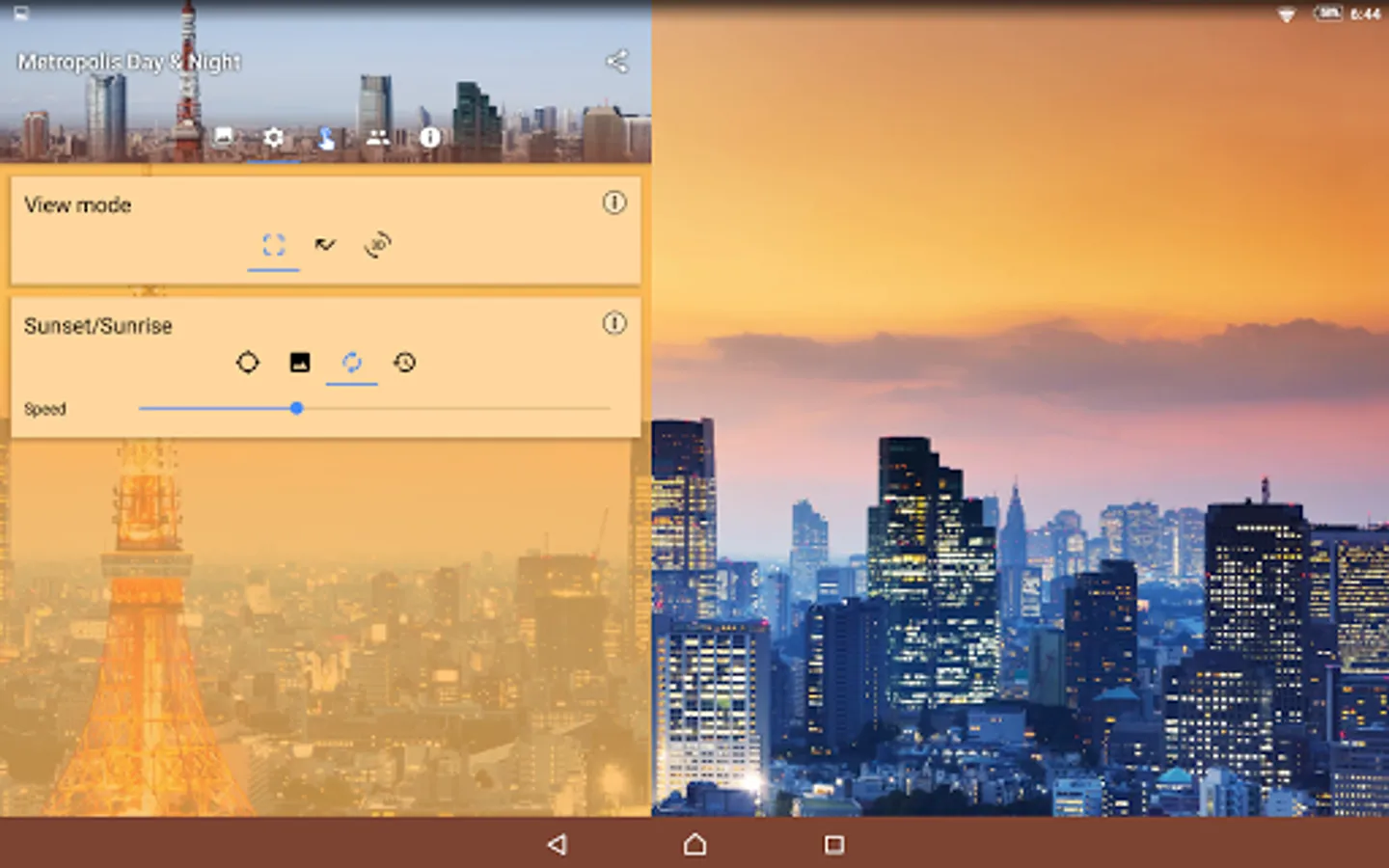Tap the Wi-Fi status icon
The height and width of the screenshot is (868, 1389).
click(x=1286, y=14)
